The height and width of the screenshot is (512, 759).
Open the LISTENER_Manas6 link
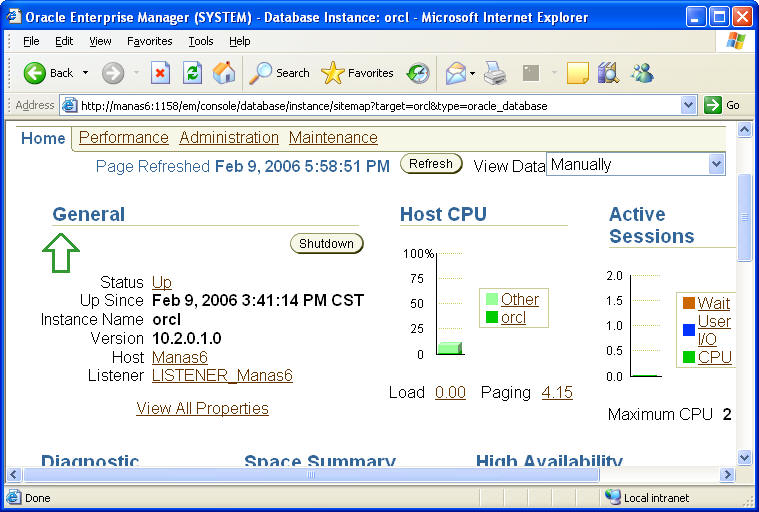(222, 376)
